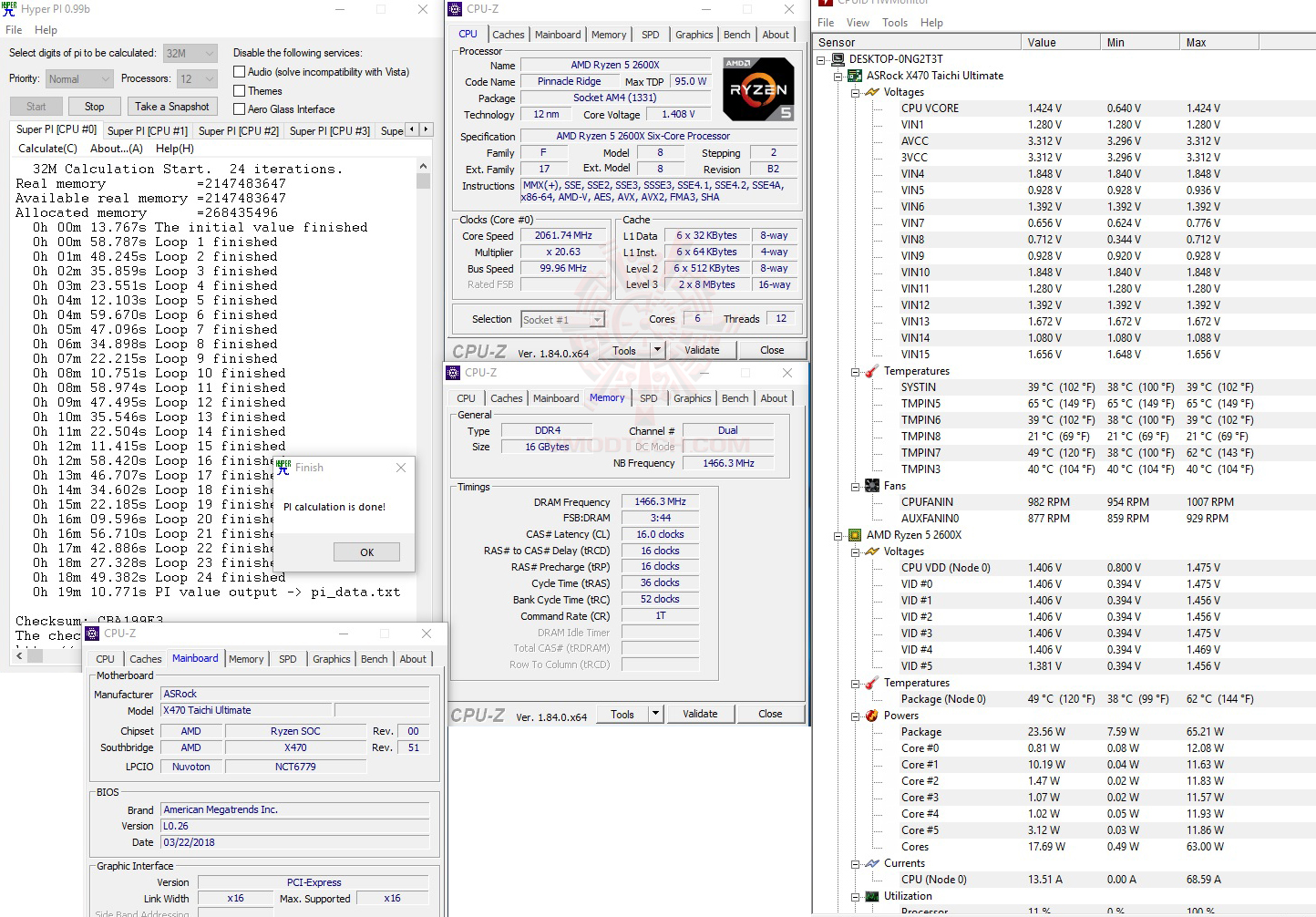Select the CPU VCORE row in HWMonitor
1316x917 pixels.
(1063, 108)
